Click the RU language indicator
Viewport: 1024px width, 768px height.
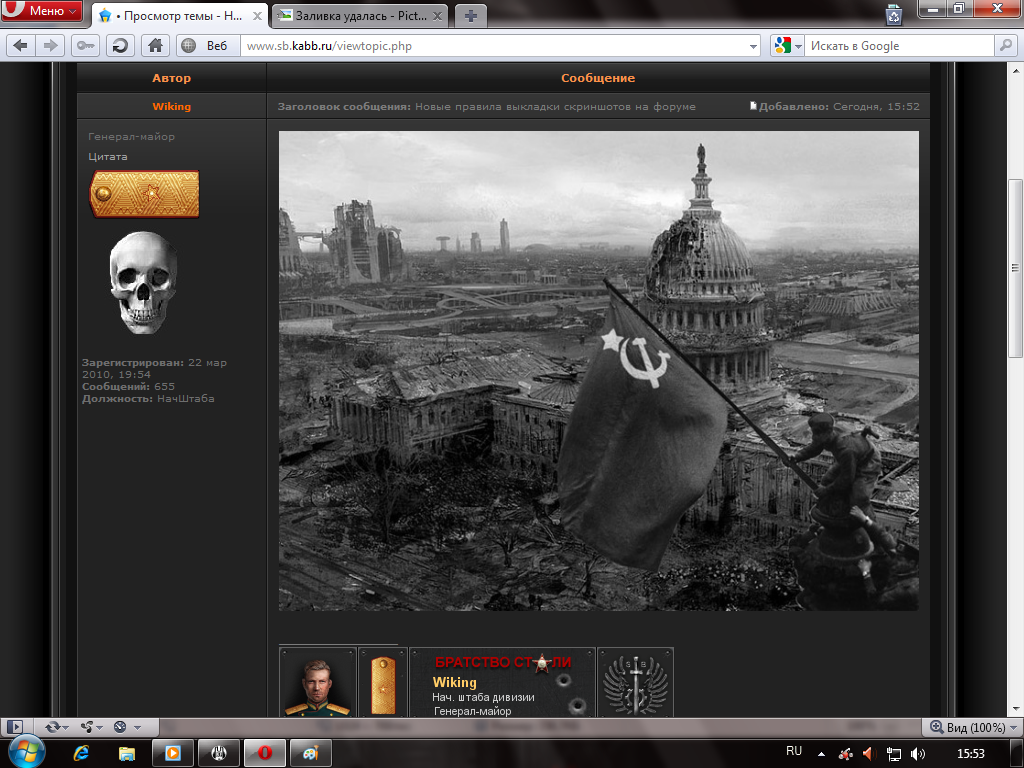click(x=794, y=751)
